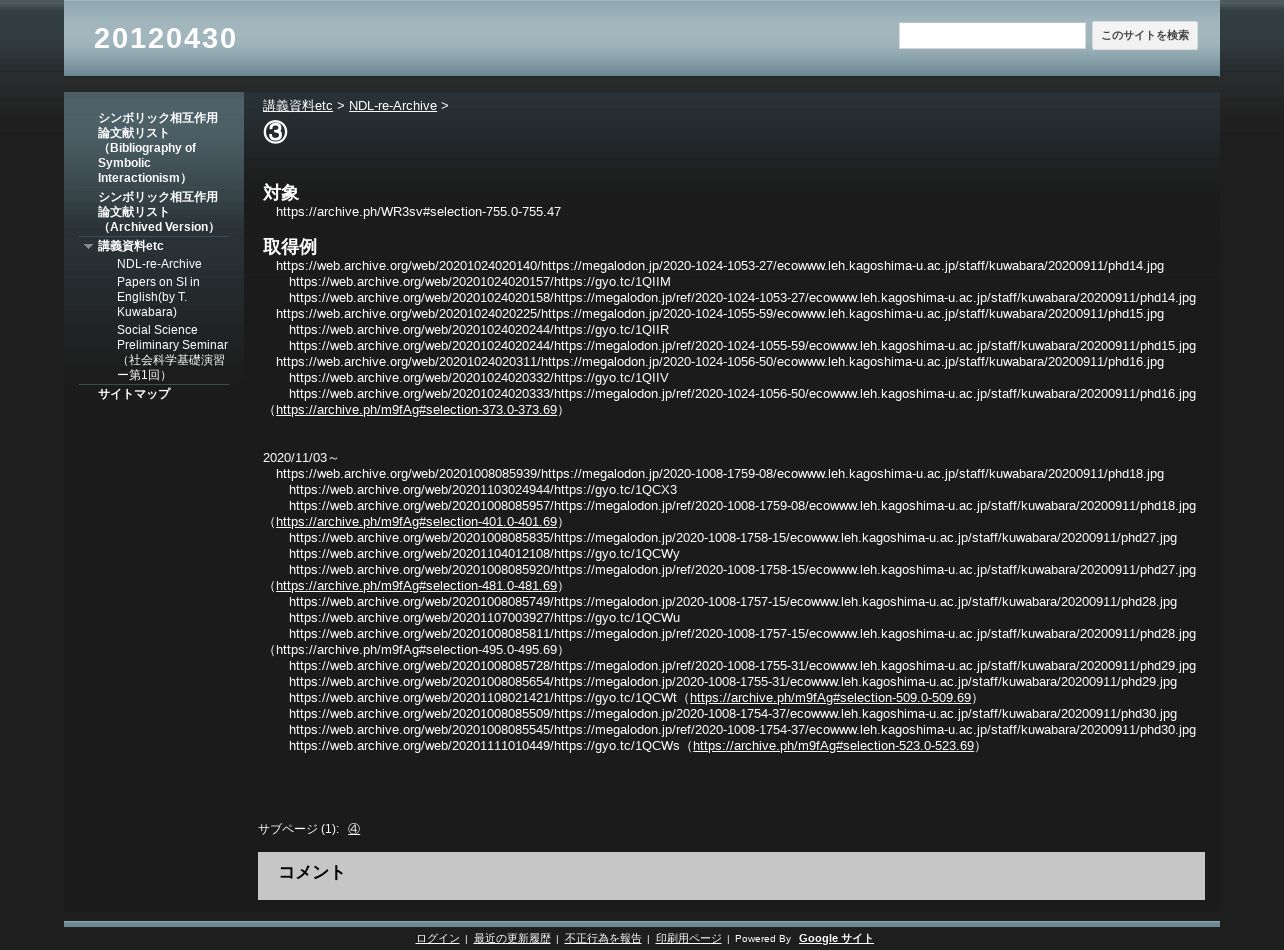Click the 2020/11/03～ date text
Image resolution: width=1284 pixels, height=950 pixels.
tap(301, 458)
